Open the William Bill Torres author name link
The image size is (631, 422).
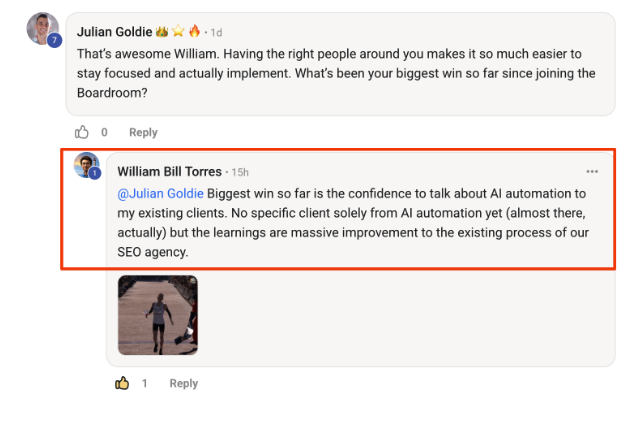tap(170, 172)
